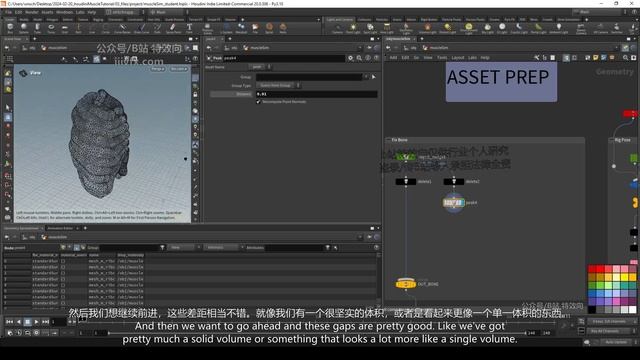640x360 pixels.
Task: Pick the black palette color swatch
Action: (592, 310)
